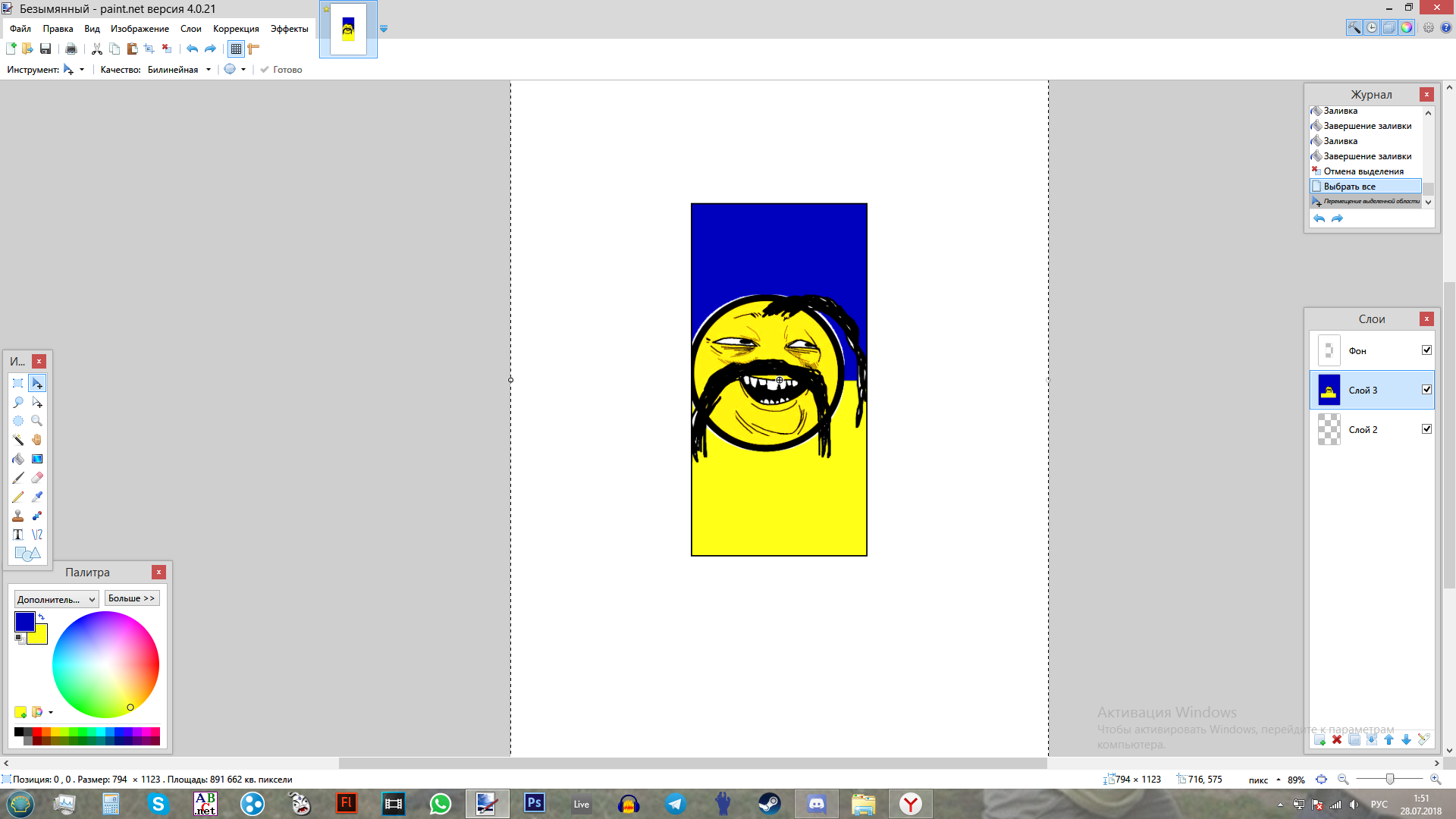This screenshot has height=819, width=1456.
Task: Delete layer with the red X icon
Action: 1337,739
